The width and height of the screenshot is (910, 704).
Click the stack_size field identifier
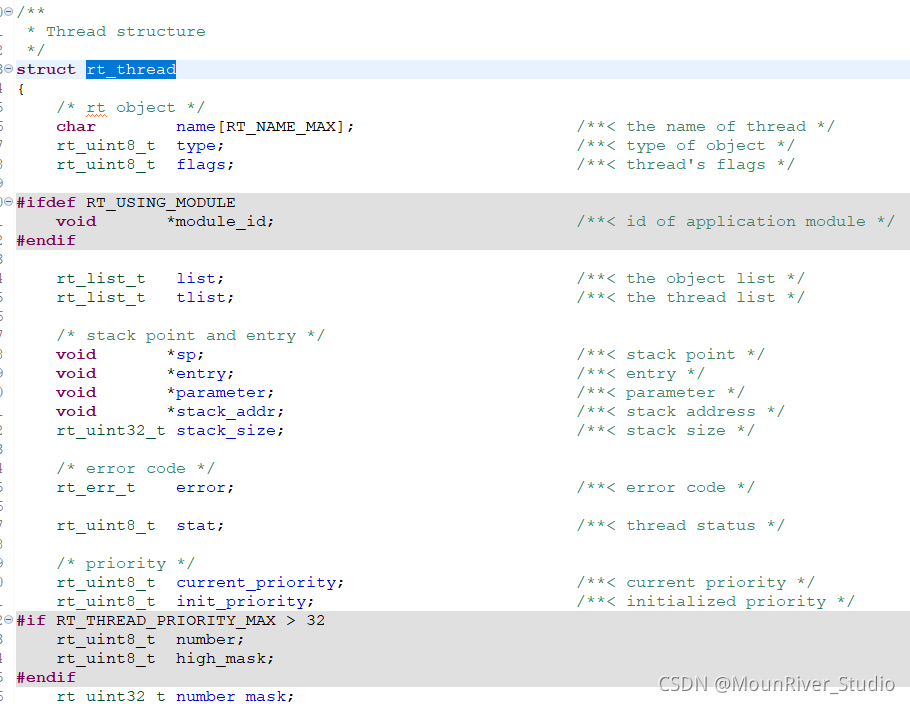pos(226,431)
